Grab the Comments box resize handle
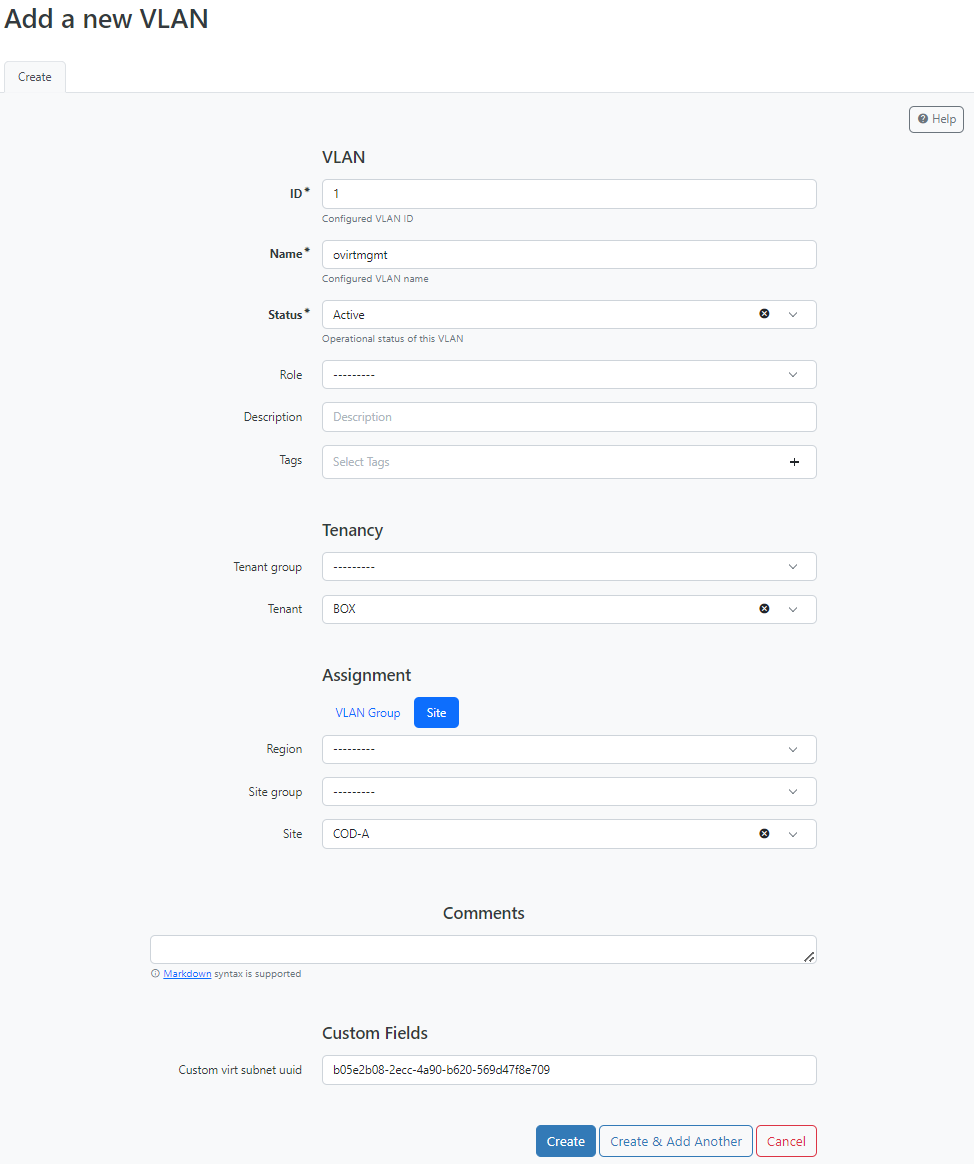The width and height of the screenshot is (974, 1164). tap(809, 957)
